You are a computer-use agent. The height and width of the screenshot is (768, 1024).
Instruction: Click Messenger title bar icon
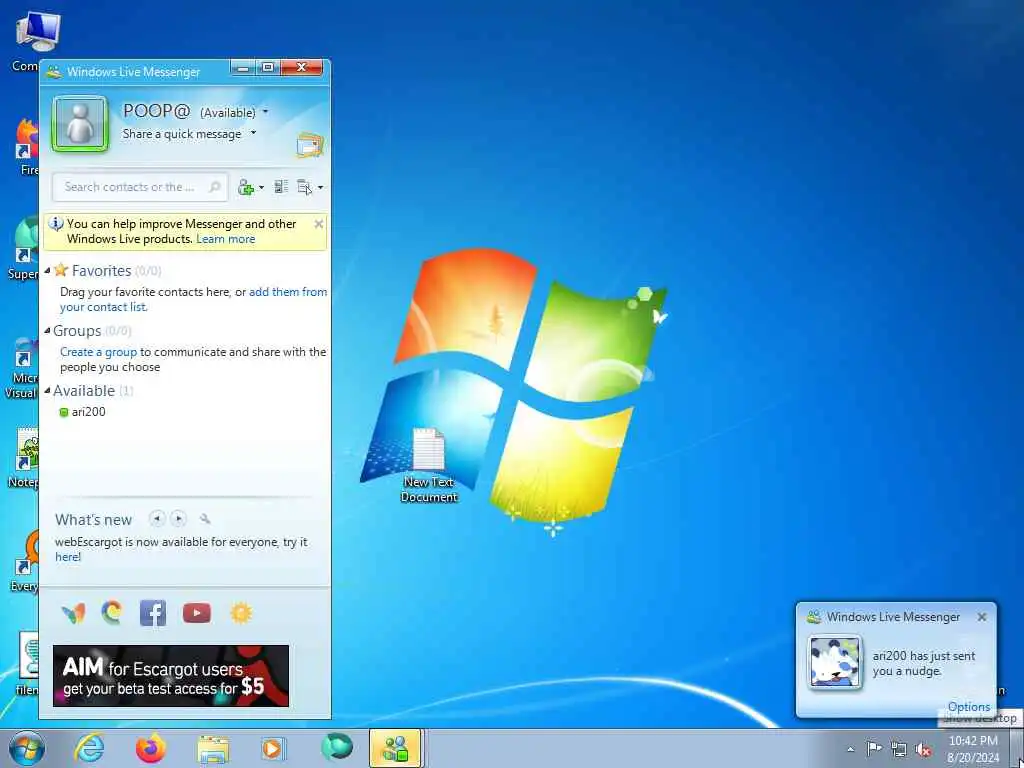[x=54, y=72]
